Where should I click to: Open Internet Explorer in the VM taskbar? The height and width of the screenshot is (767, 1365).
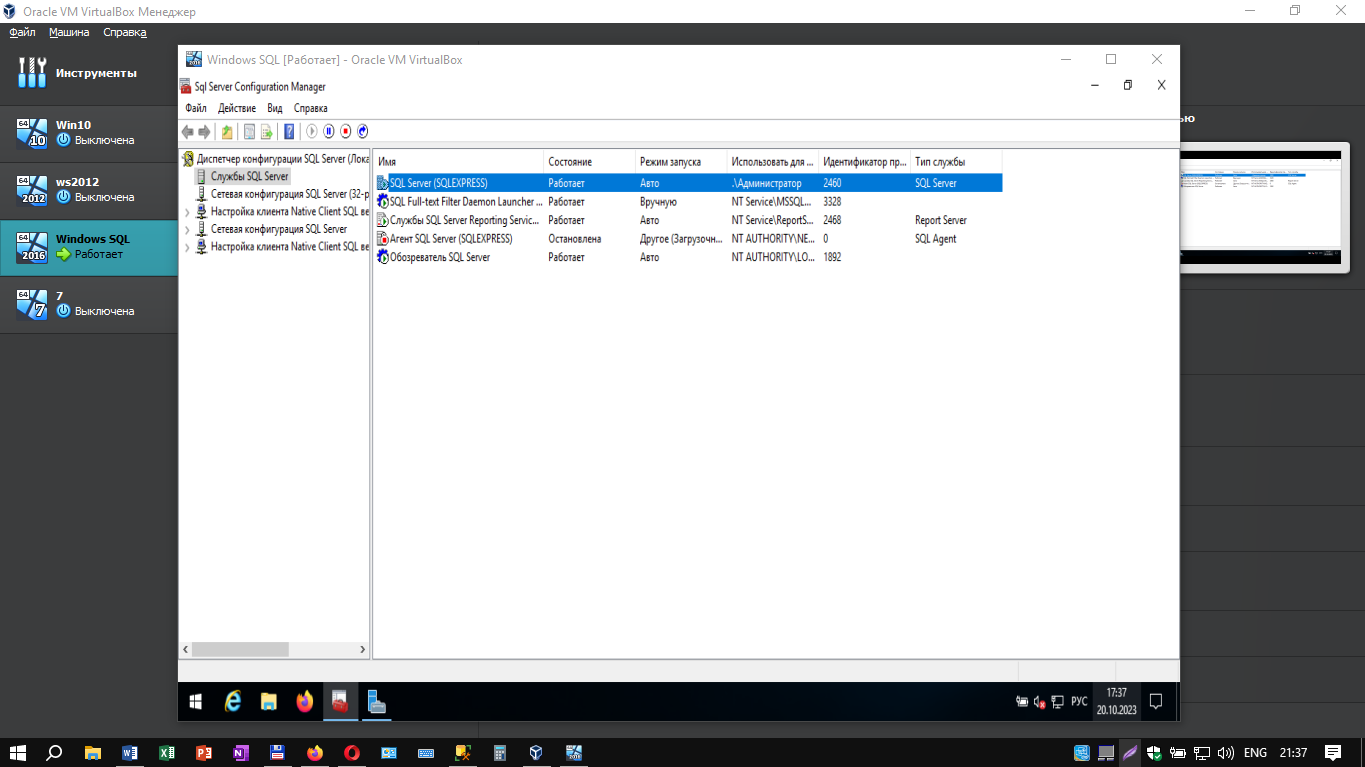coord(233,702)
